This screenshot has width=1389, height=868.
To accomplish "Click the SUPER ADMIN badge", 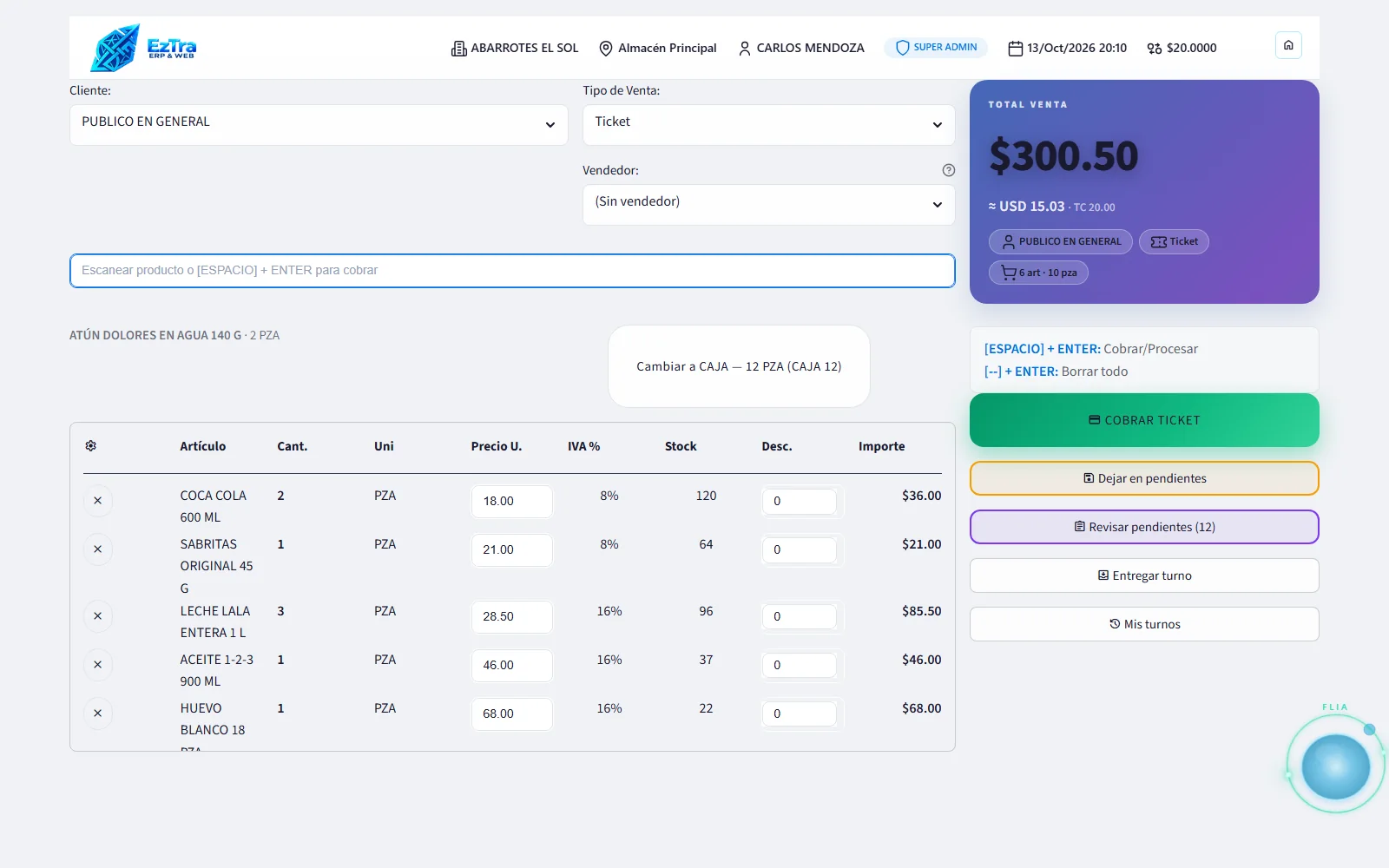I will click(936, 47).
